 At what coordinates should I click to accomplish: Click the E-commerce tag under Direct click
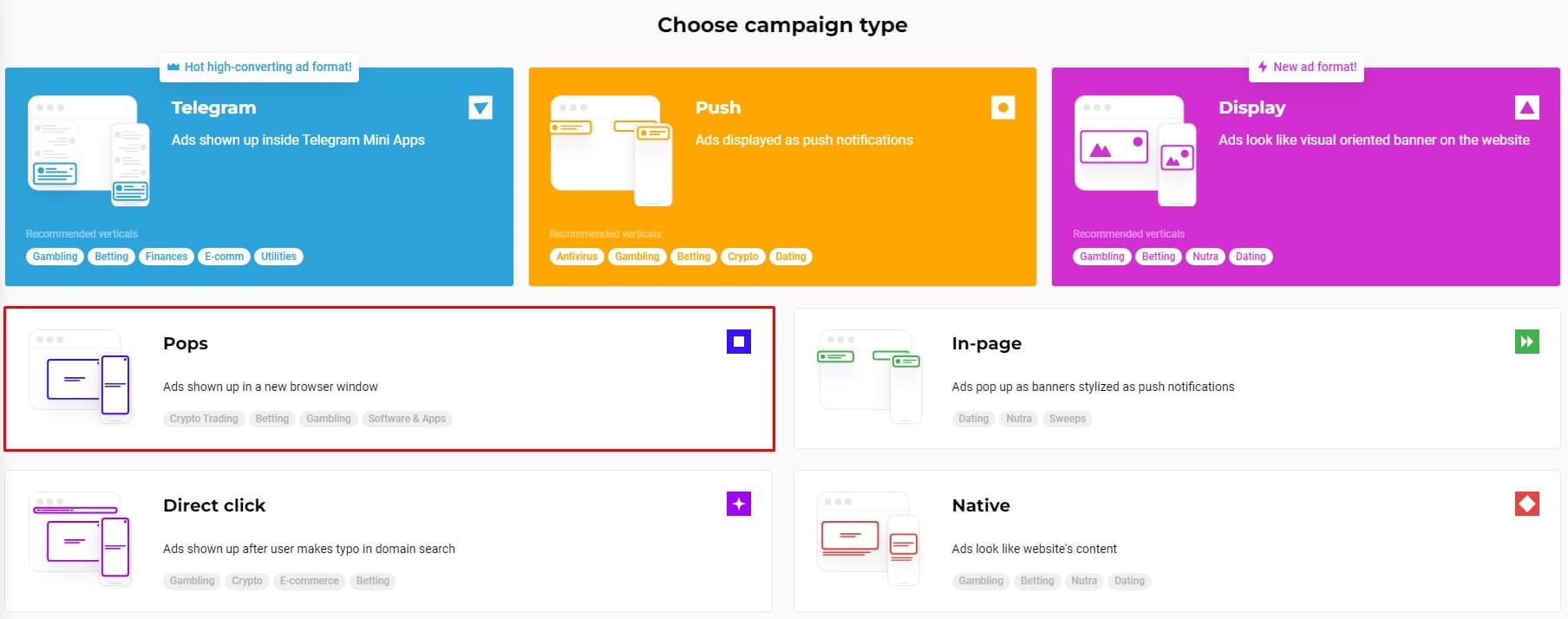point(309,581)
